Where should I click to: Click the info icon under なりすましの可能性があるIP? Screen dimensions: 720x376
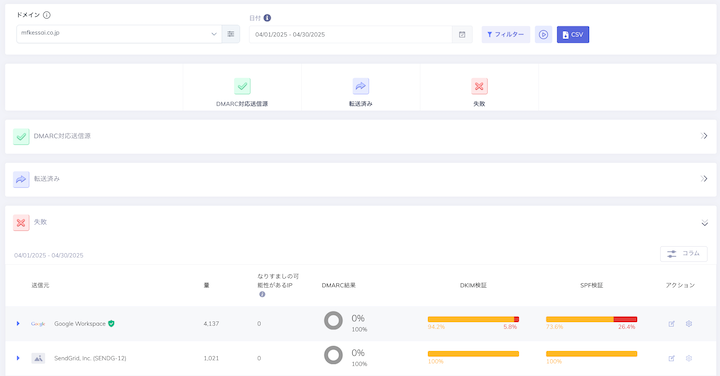coord(262,294)
